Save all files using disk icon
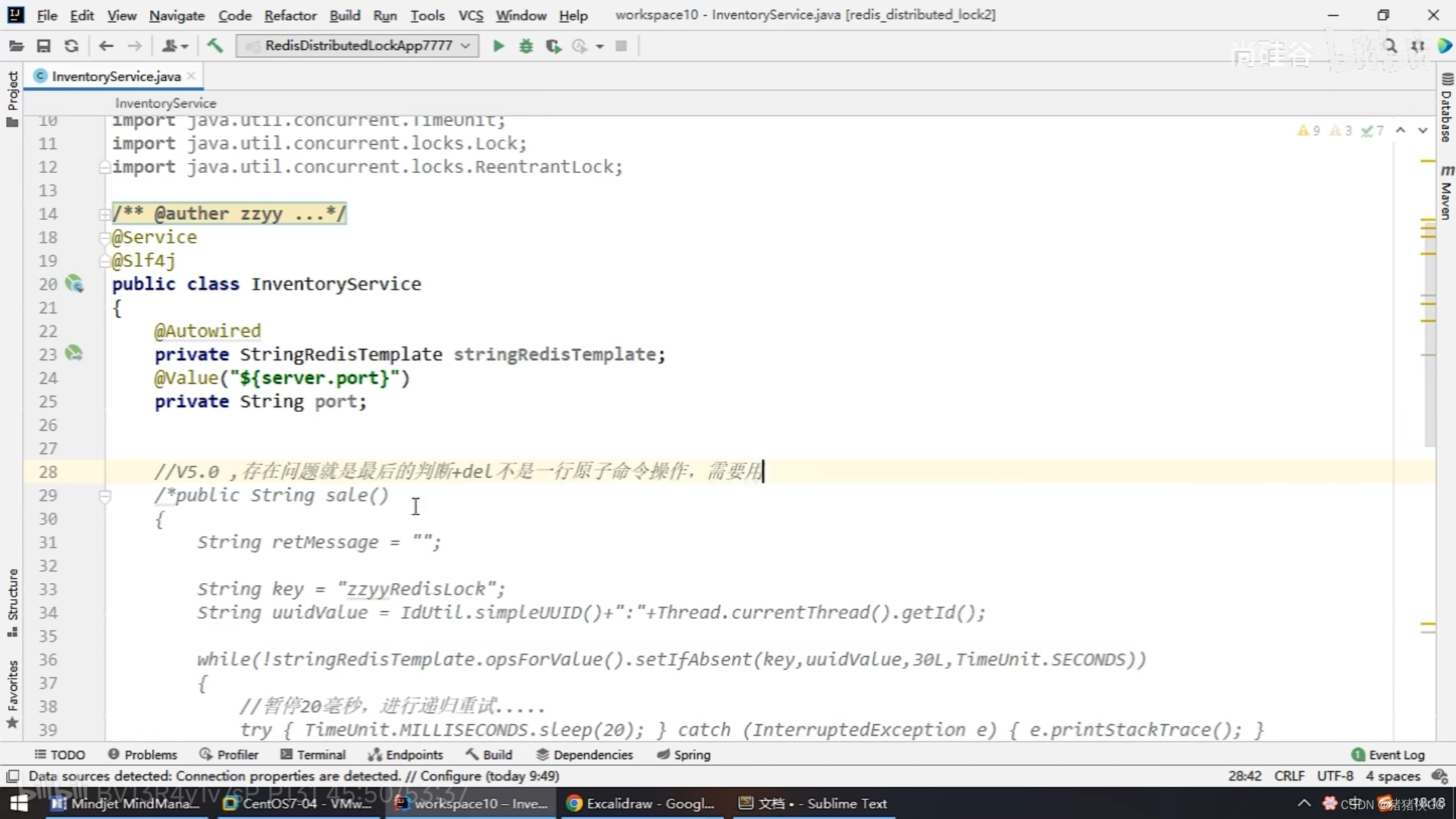This screenshot has width=1456, height=819. (44, 46)
